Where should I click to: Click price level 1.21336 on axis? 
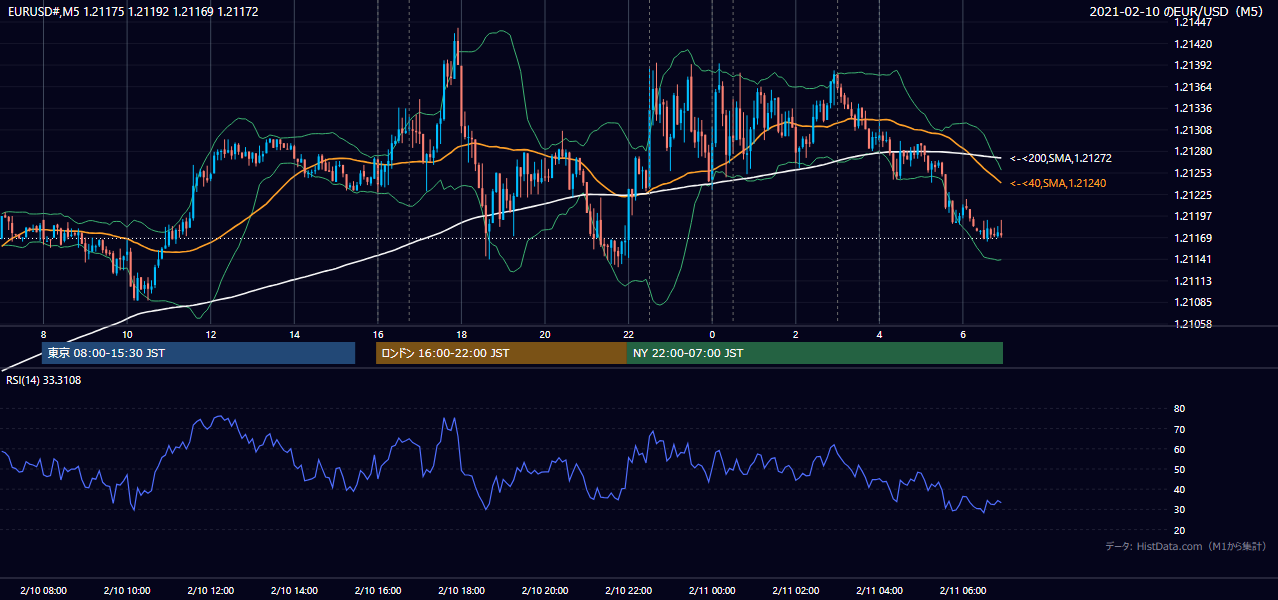[1194, 108]
